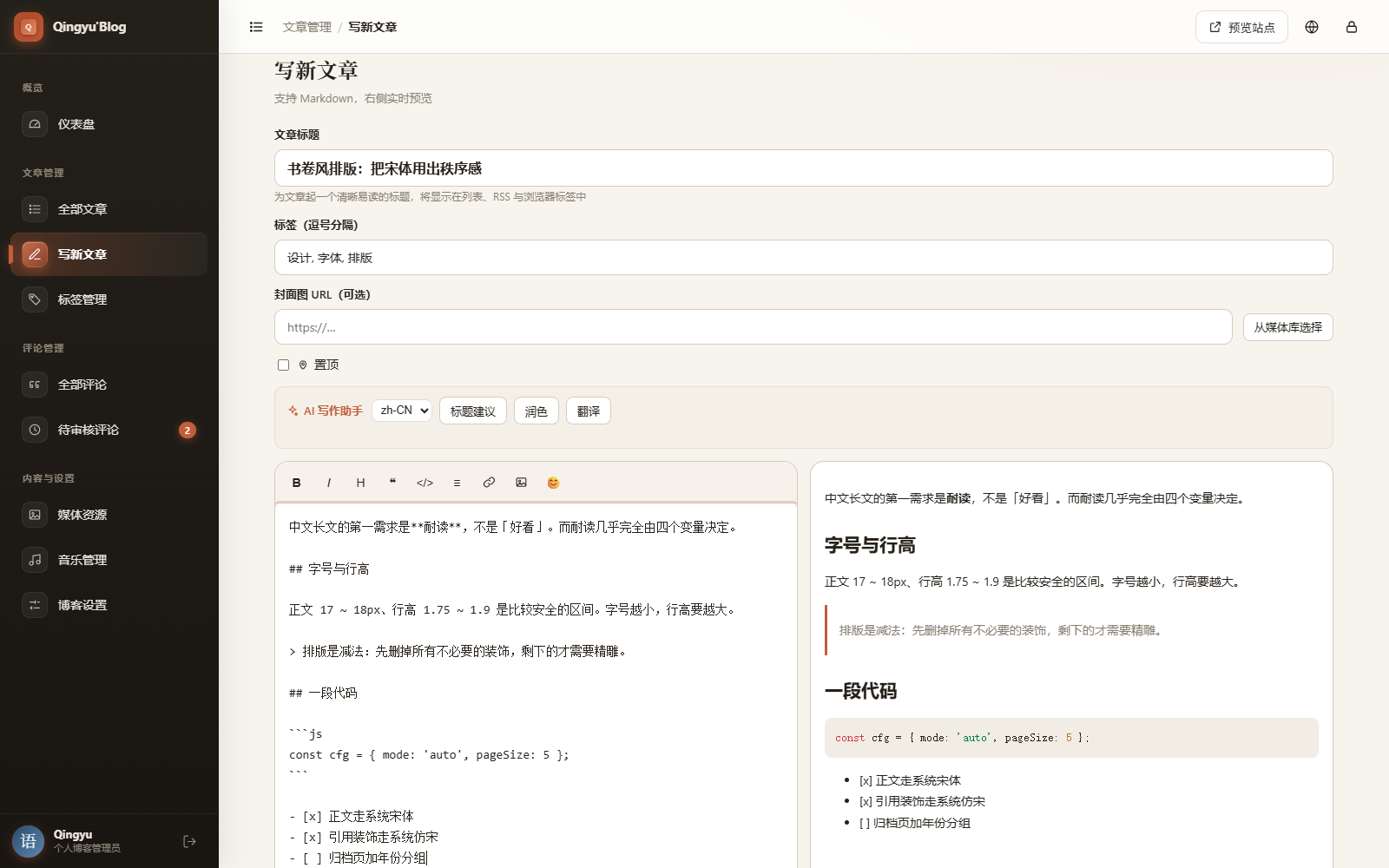This screenshot has width=1389, height=868.
Task: Click the logout icon beside Qingyu
Action: (189, 841)
